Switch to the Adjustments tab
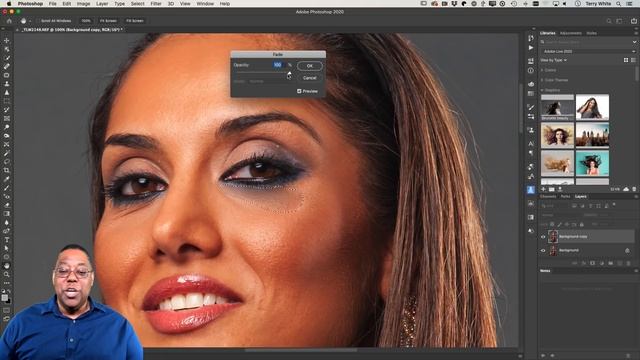 click(571, 33)
